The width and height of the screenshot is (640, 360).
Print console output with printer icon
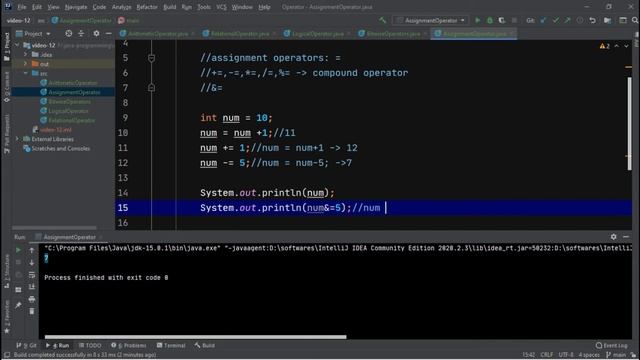click(31, 299)
